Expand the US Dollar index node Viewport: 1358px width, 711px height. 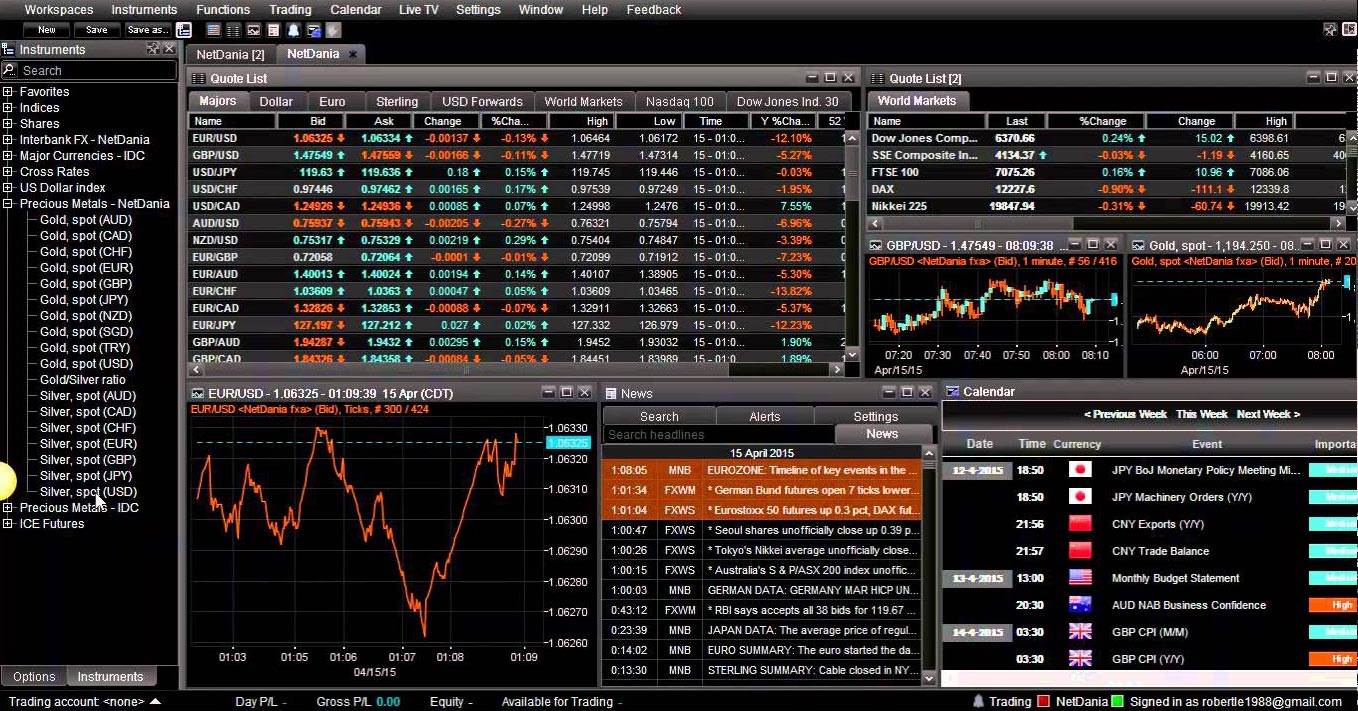pyautogui.click(x=8, y=188)
